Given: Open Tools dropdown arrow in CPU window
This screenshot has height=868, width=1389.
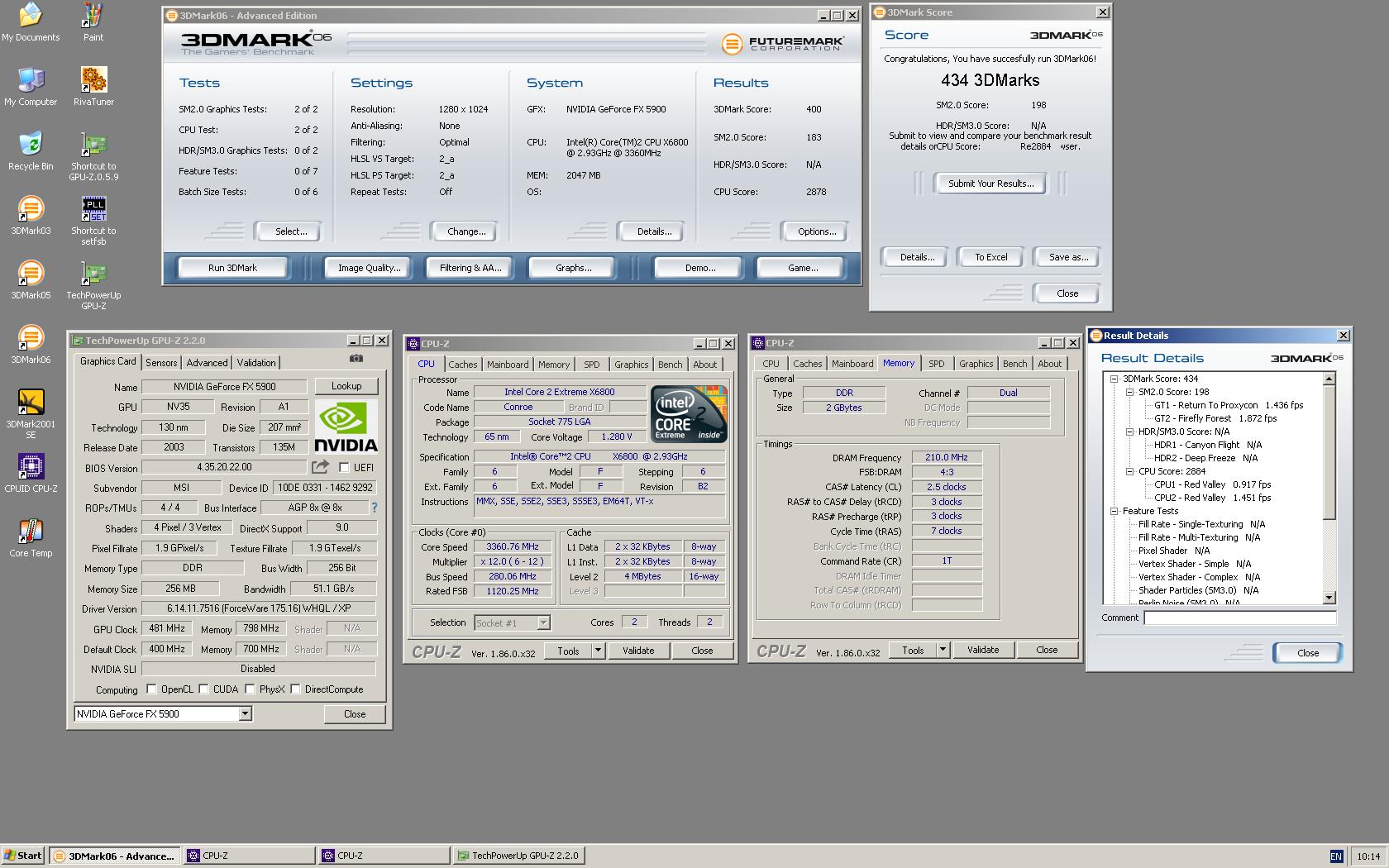Looking at the screenshot, I should pos(598,651).
